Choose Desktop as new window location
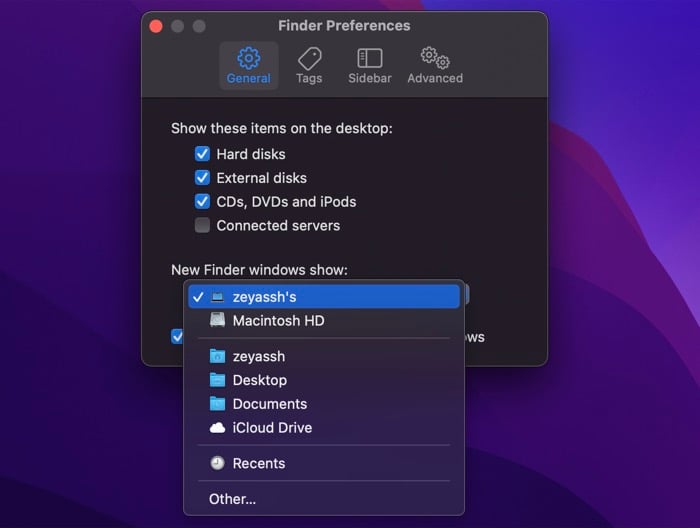 click(x=324, y=380)
